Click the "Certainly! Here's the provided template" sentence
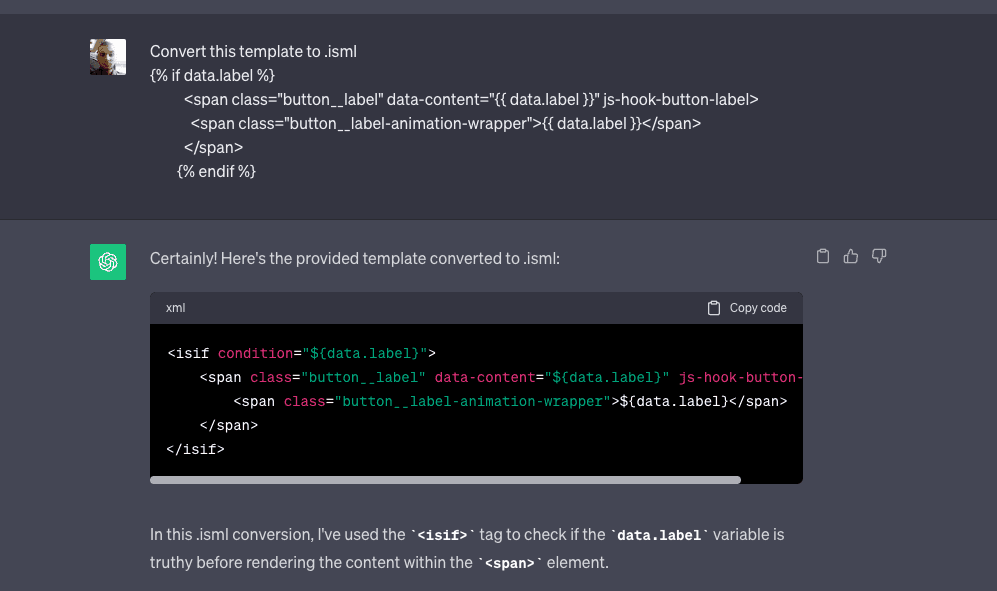The width and height of the screenshot is (997, 591). coord(354,258)
